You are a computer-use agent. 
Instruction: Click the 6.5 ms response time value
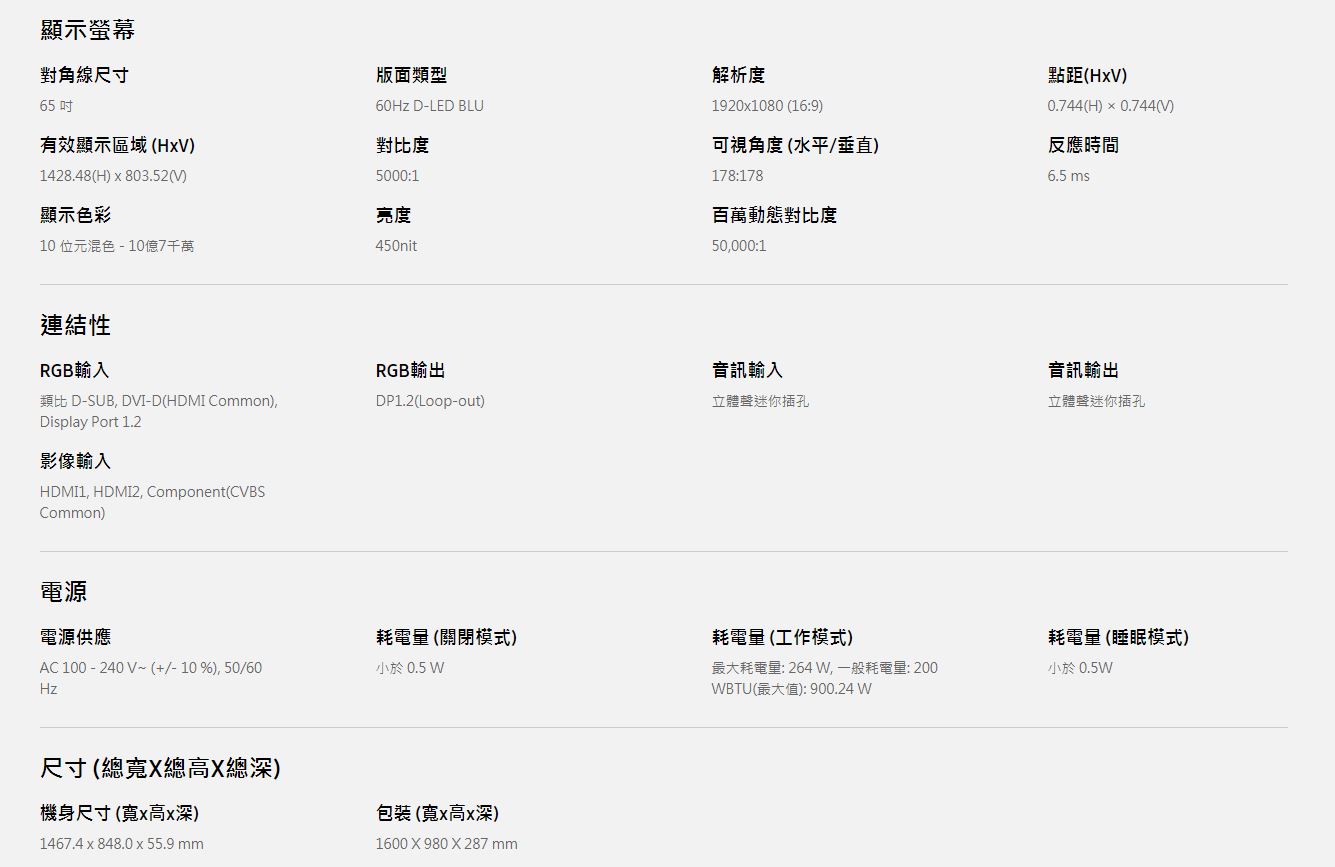[x=1068, y=176]
